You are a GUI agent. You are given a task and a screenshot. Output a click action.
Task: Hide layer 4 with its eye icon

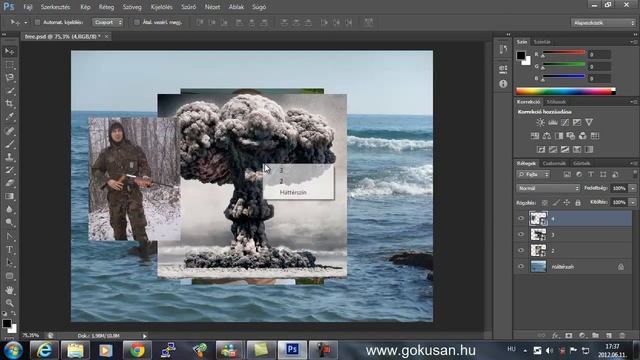click(x=521, y=218)
